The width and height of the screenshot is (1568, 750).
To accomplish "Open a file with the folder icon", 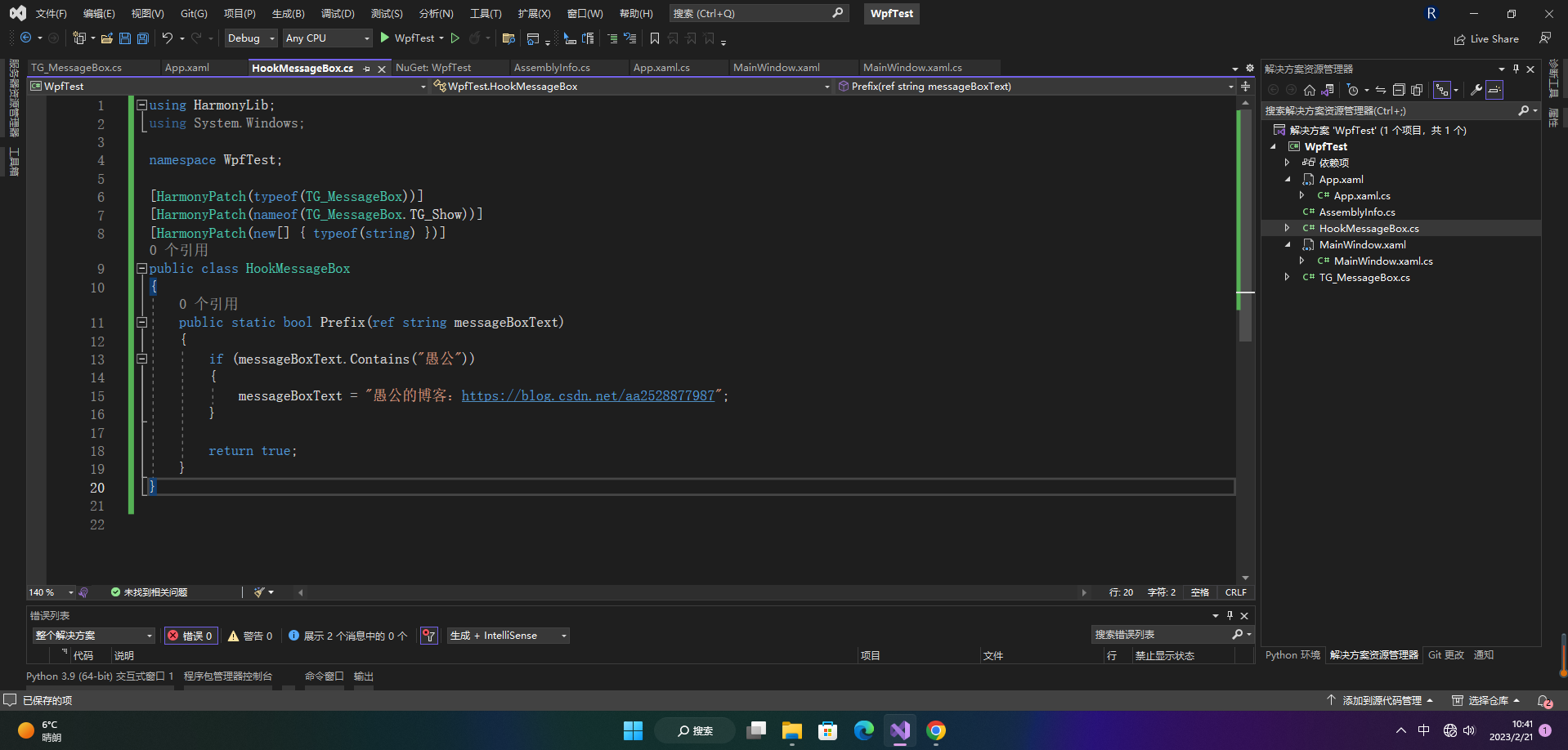I will [107, 38].
